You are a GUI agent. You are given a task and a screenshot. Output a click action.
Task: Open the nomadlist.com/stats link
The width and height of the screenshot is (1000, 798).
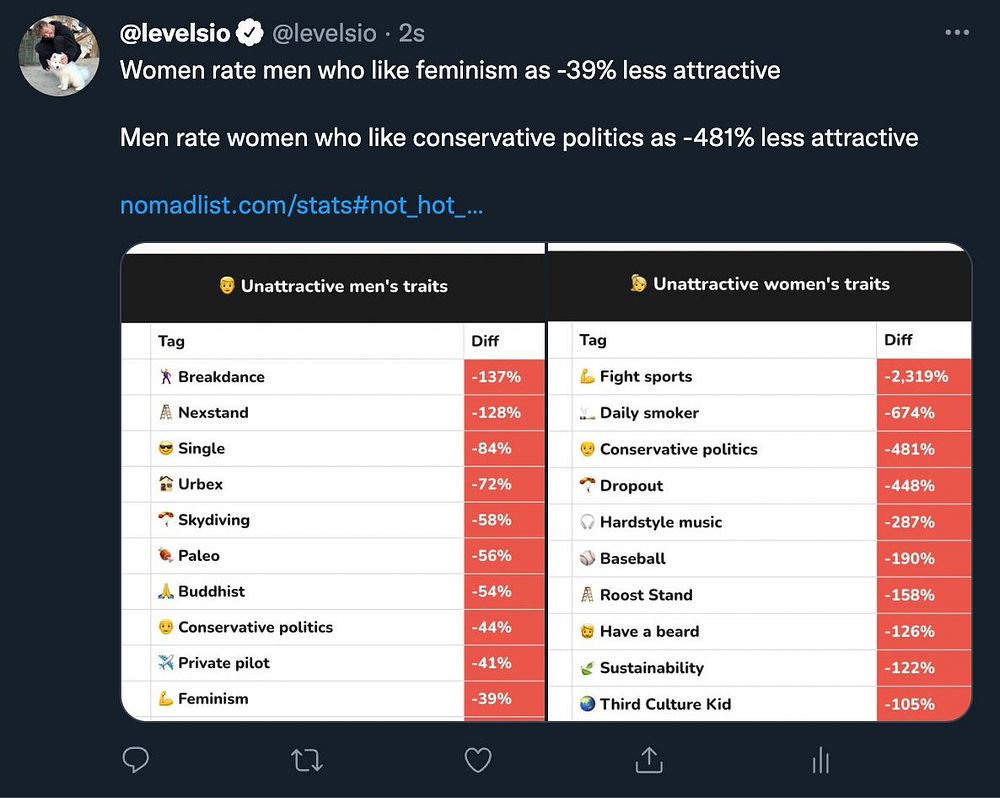[x=301, y=206]
